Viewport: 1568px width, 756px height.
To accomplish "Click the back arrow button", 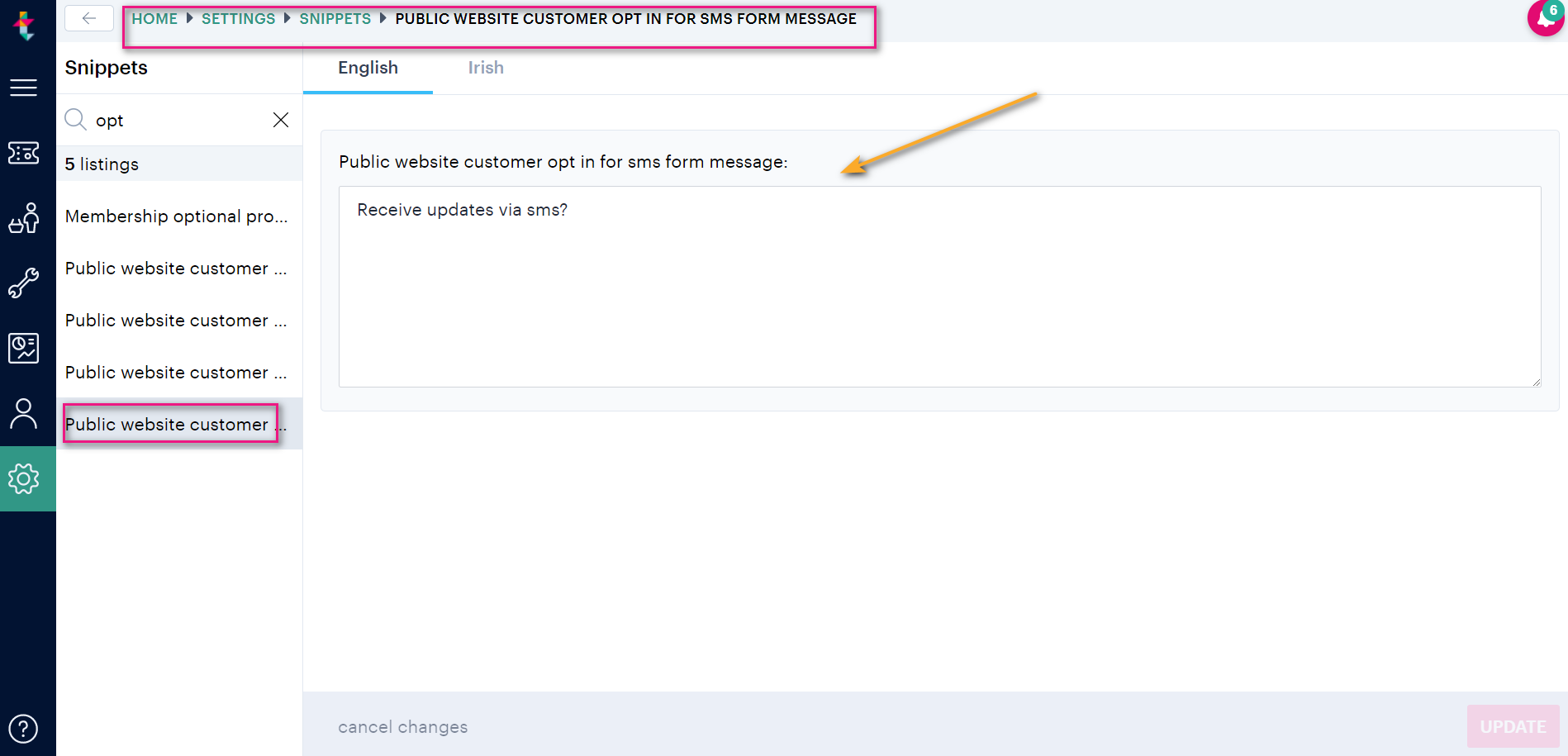I will (89, 18).
